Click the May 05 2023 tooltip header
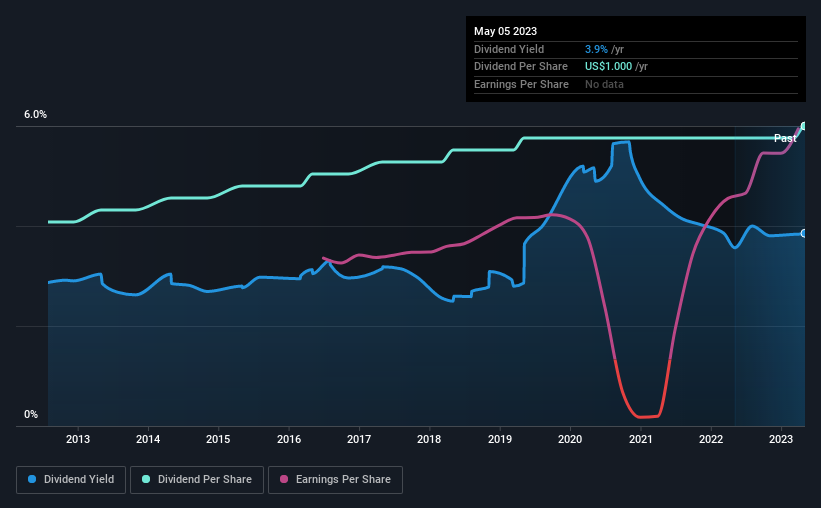Screen dimensions: 821x508 pyautogui.click(x=505, y=31)
